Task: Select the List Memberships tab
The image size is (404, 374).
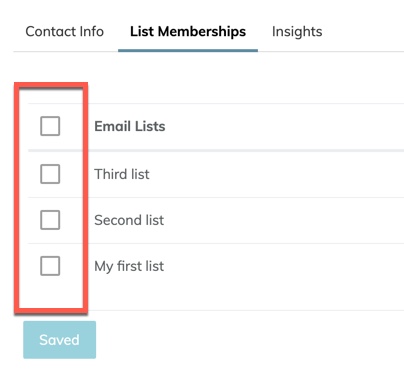Action: pos(188,32)
